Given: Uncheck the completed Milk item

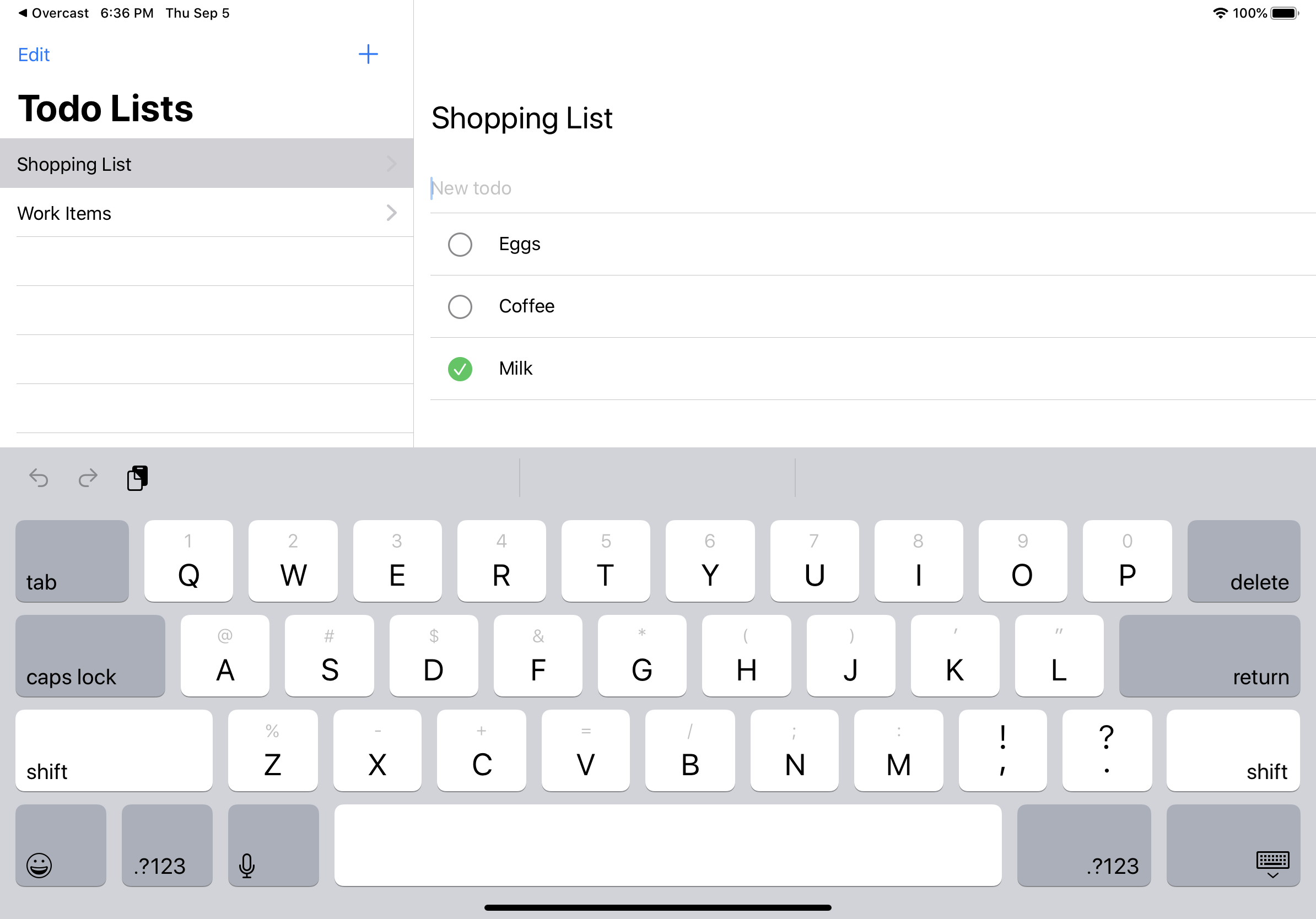Looking at the screenshot, I should click(x=460, y=369).
